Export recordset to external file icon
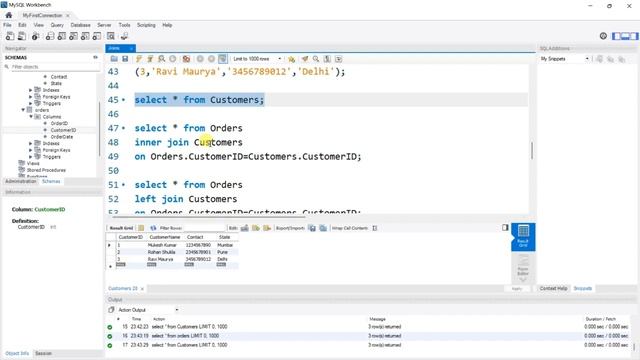This screenshot has height=360, width=640. [312, 228]
